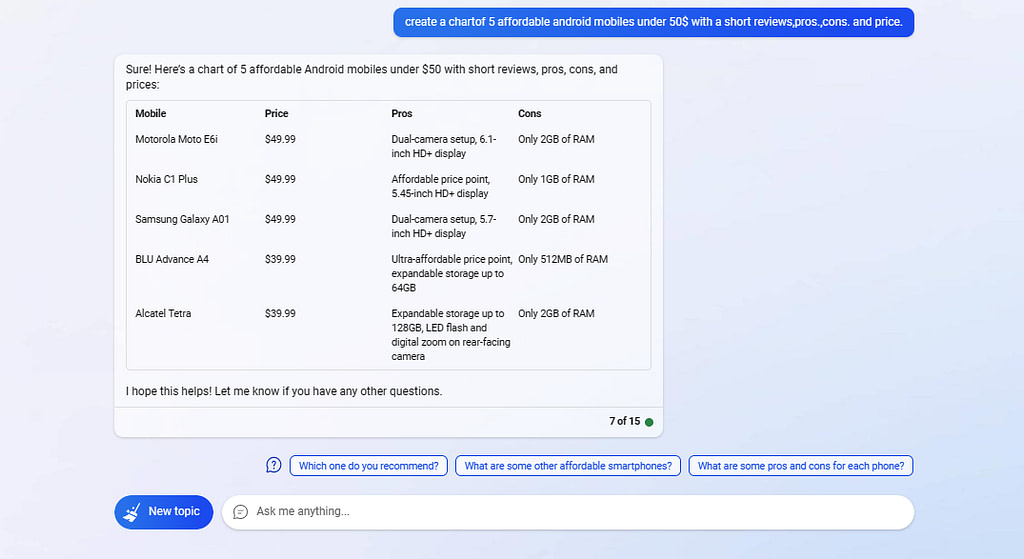Screen dimensions: 1024x559
Task: Click 'Only 1GB of RAM' cons cell
Action: (556, 179)
